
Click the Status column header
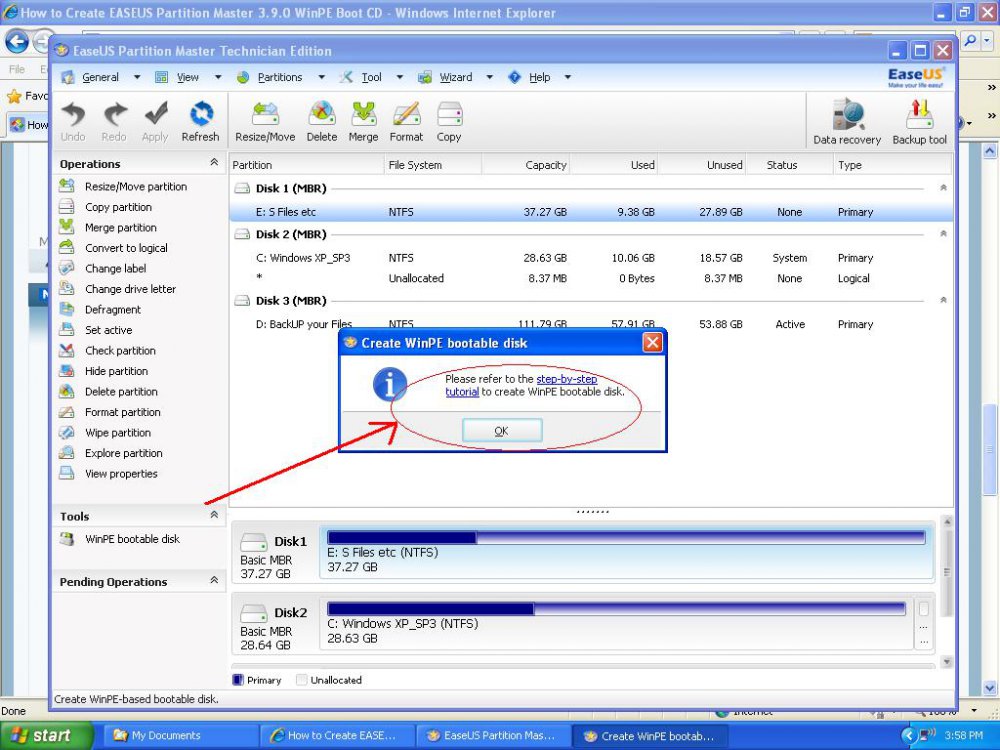tap(789, 165)
